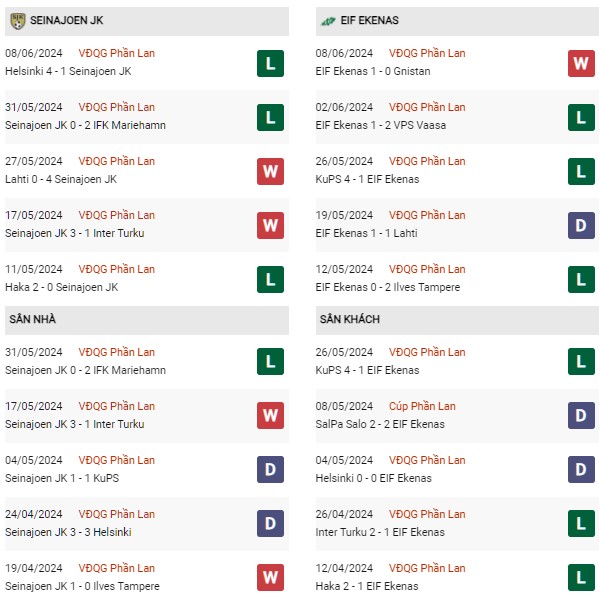Viewport: 599px width, 598px height.
Task: Click the EIF Ekenas team logo icon
Action: coord(328,21)
